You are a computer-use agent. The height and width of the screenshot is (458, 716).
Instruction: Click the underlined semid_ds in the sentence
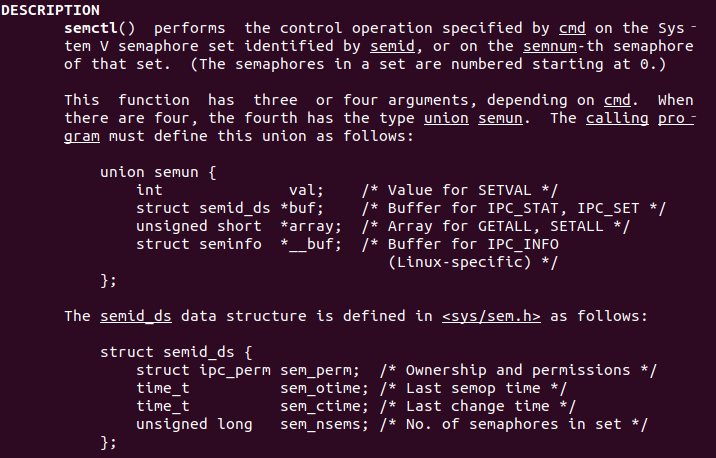coord(136,316)
